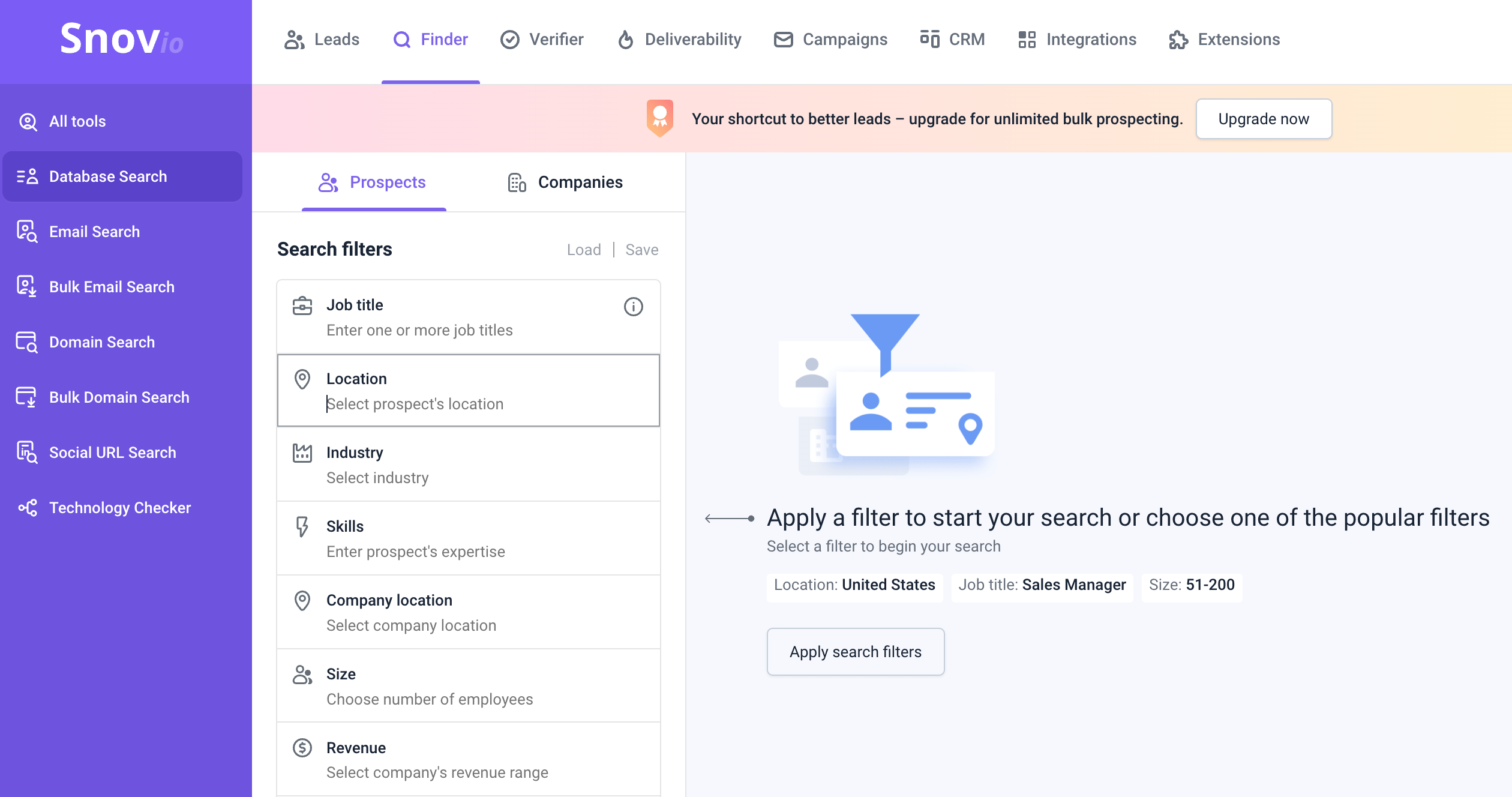Click the Job title info icon
Screen dimensions: 1512x797
(x=633, y=307)
